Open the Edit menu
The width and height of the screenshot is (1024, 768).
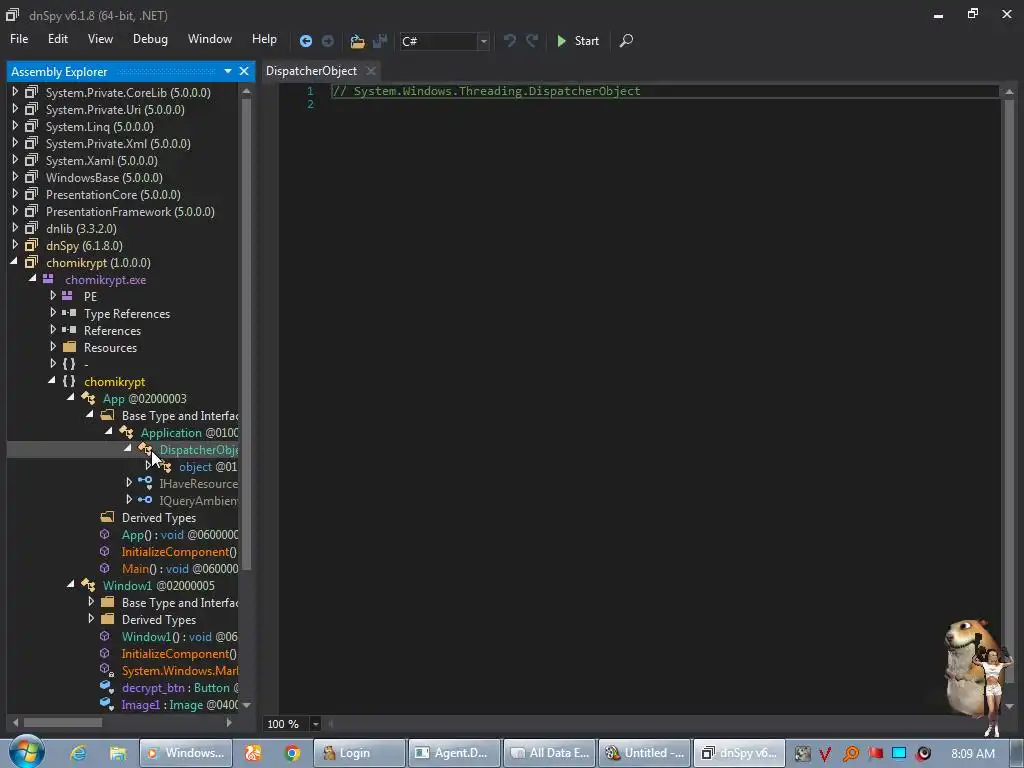[x=57, y=39]
